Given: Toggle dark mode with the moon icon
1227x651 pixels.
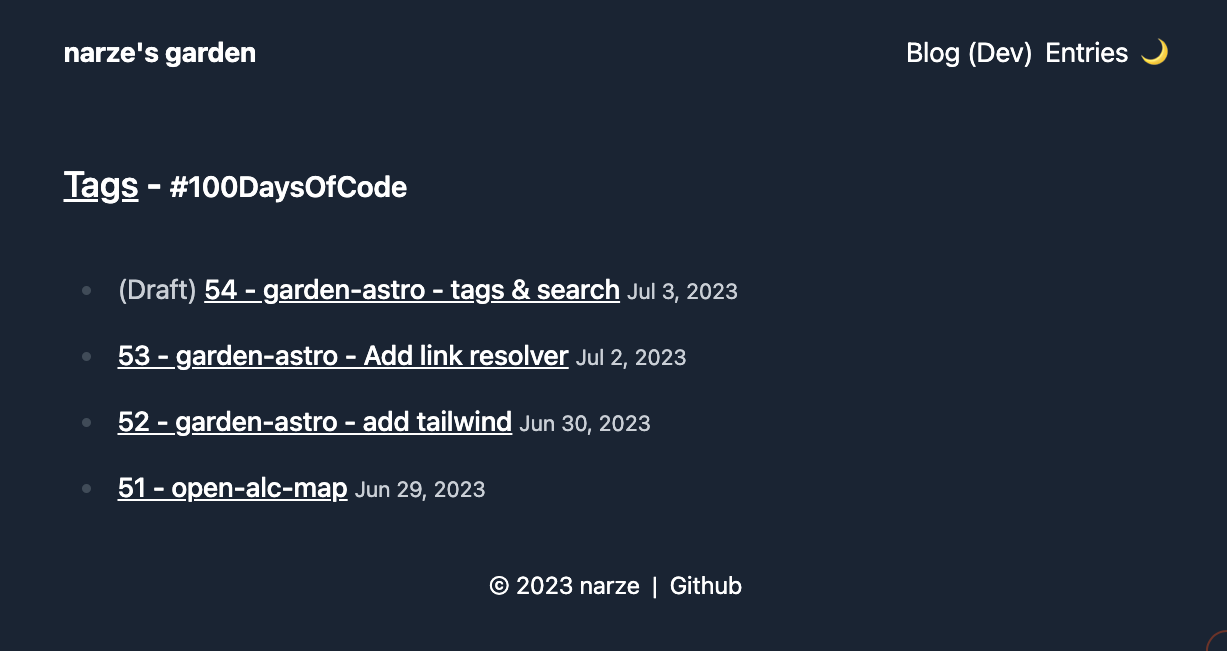Looking at the screenshot, I should [1154, 52].
